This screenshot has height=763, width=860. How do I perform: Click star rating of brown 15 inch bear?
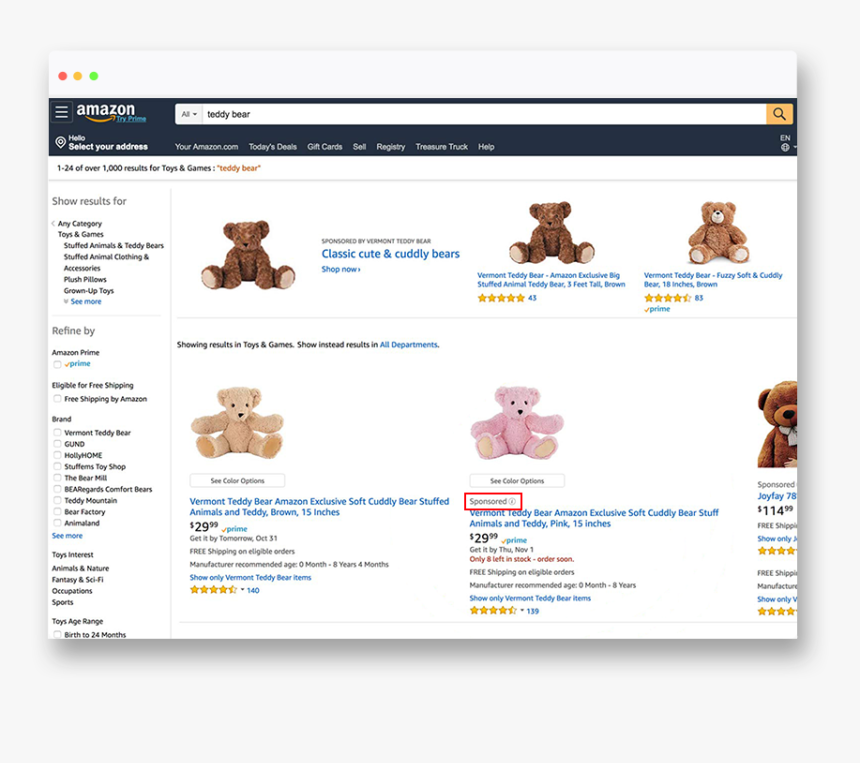click(x=213, y=590)
